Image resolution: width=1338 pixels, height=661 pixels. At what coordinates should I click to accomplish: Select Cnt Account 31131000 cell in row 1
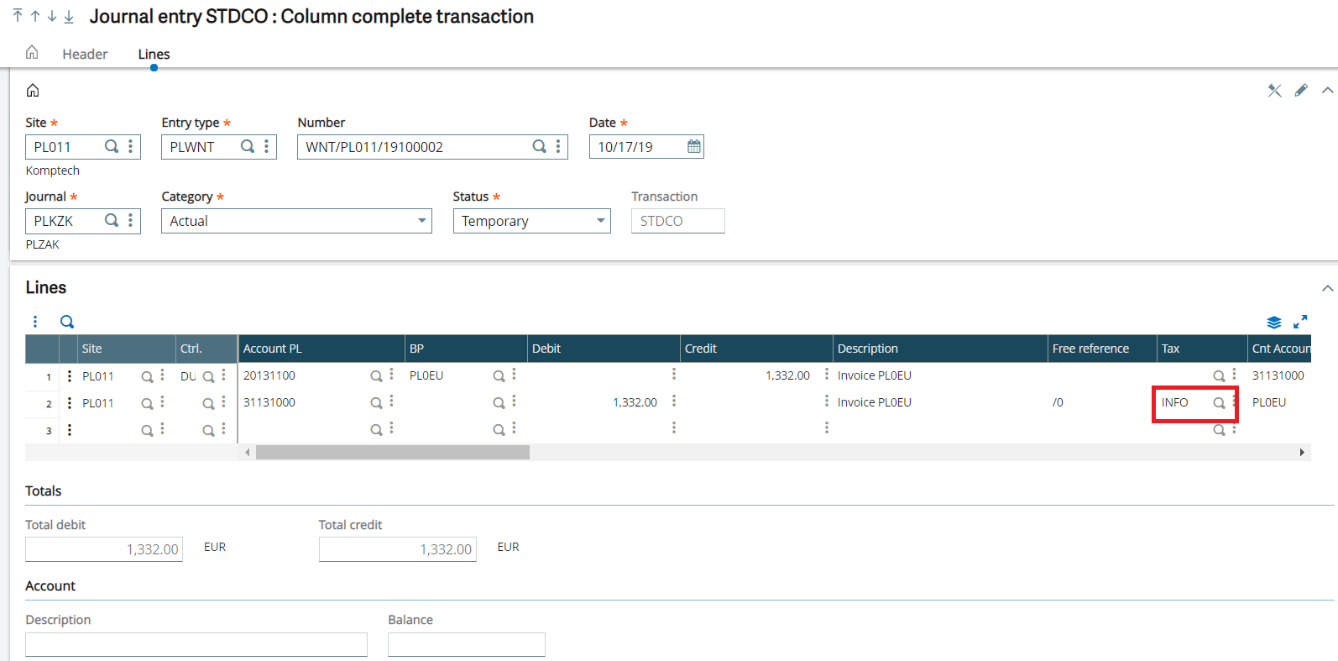[1278, 376]
